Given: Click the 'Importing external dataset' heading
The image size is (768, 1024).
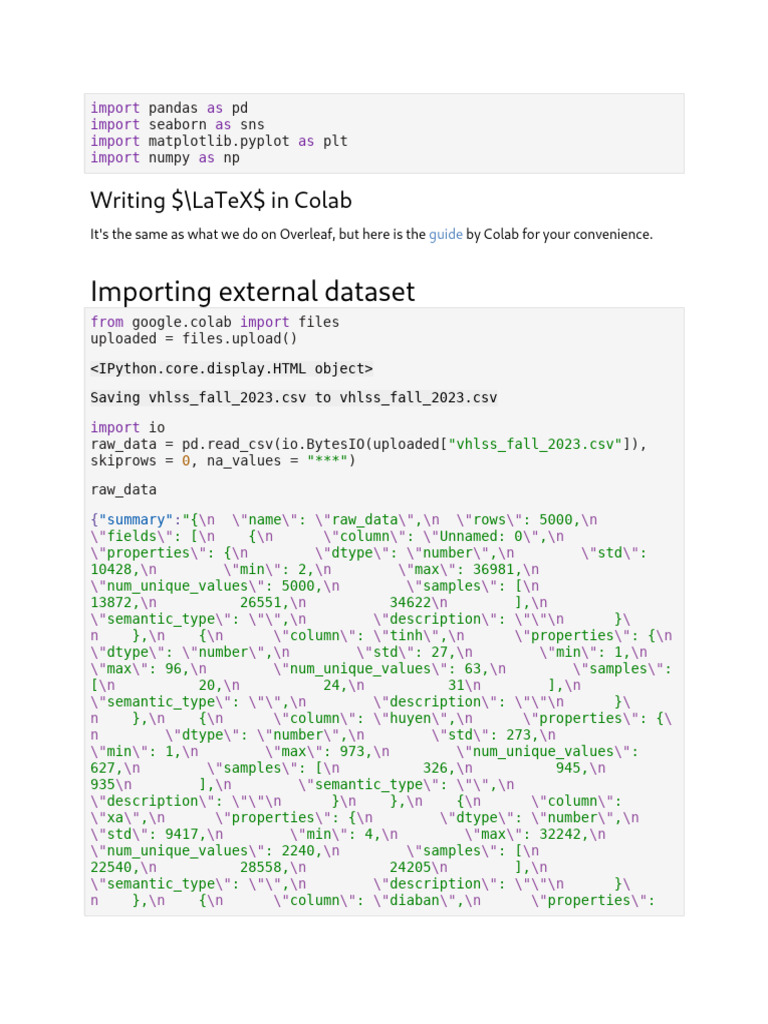Looking at the screenshot, I should coord(252,291).
